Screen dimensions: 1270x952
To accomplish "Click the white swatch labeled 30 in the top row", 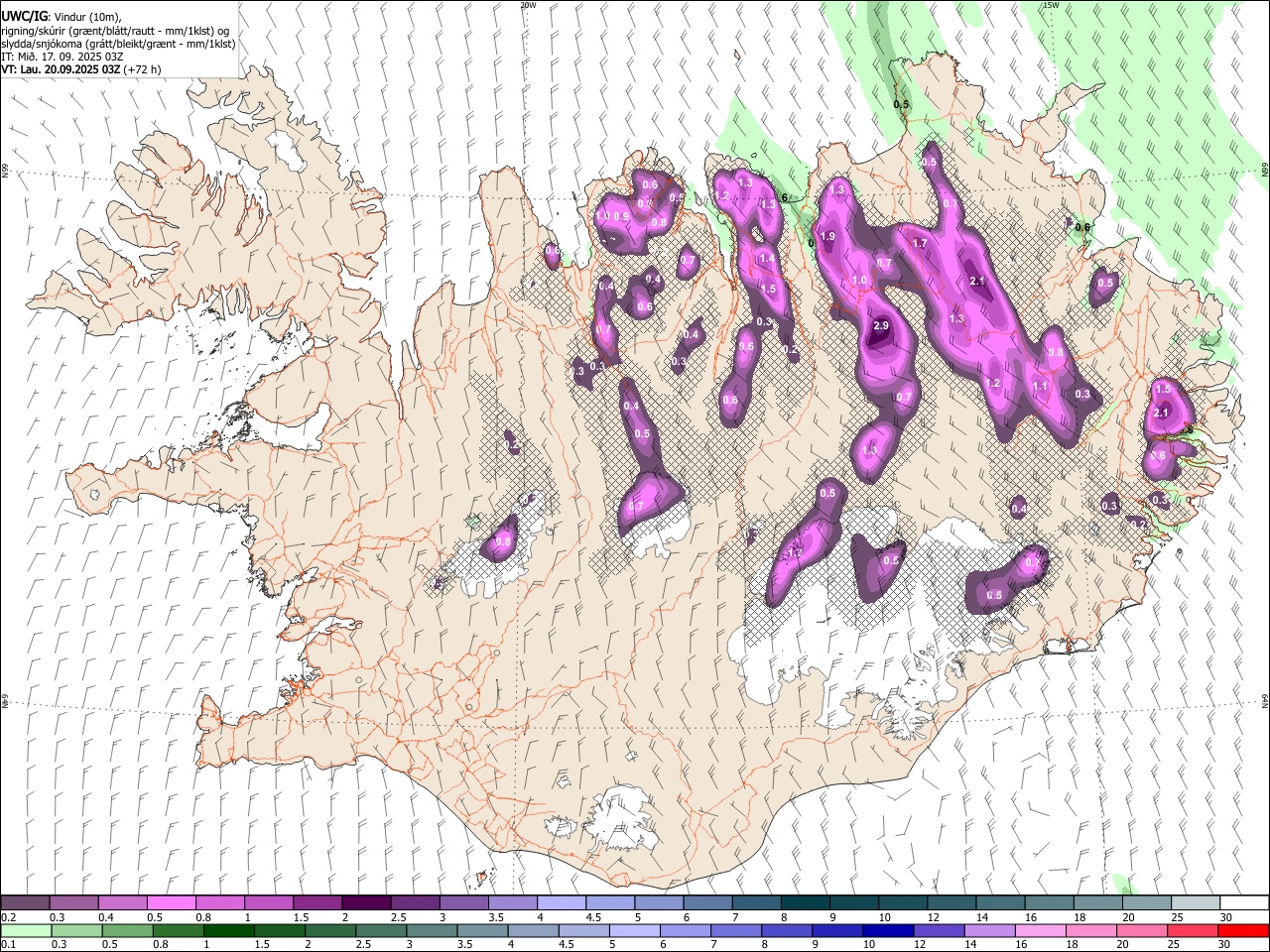I will (1244, 903).
